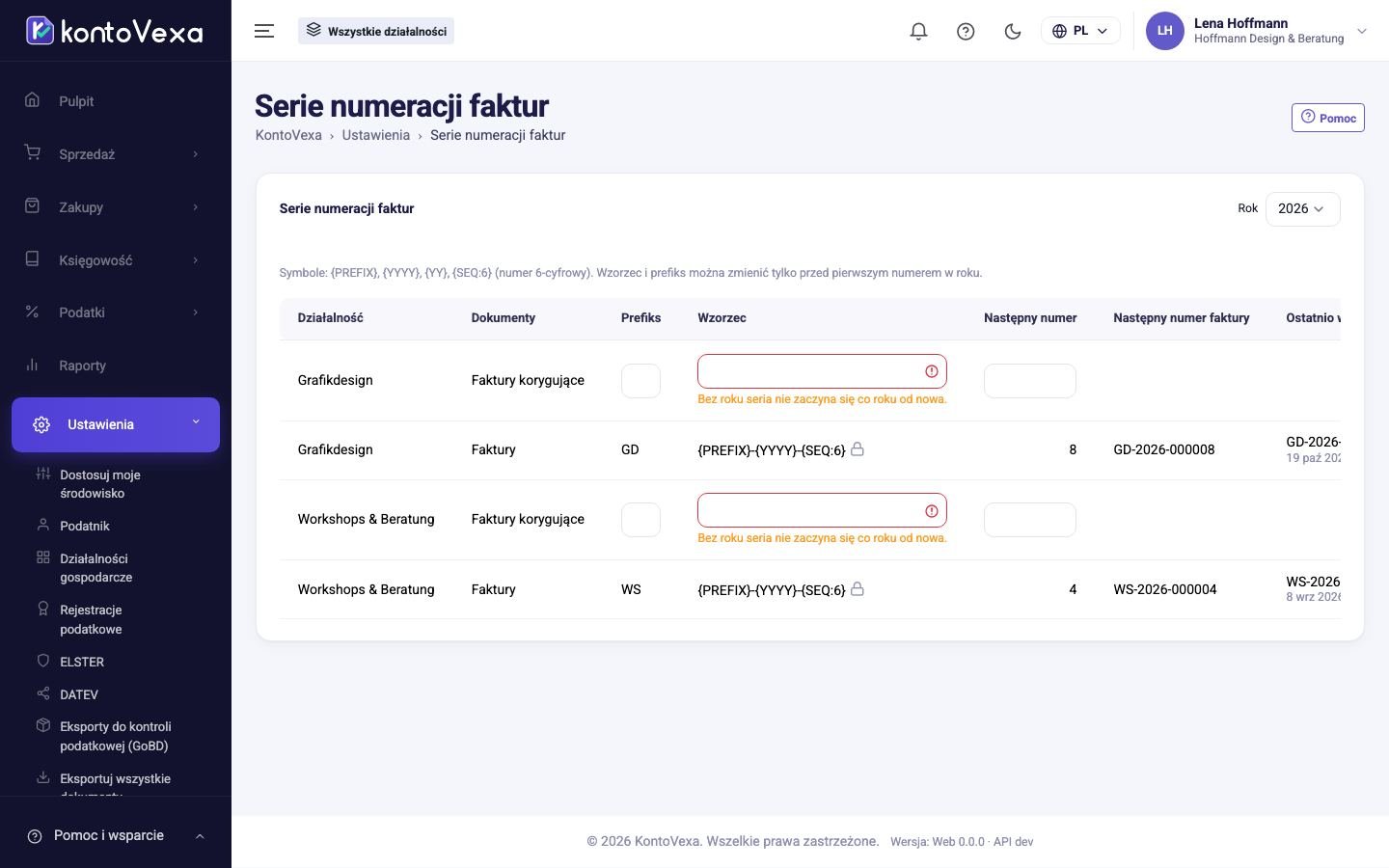Open the notifications bell

[x=918, y=31]
